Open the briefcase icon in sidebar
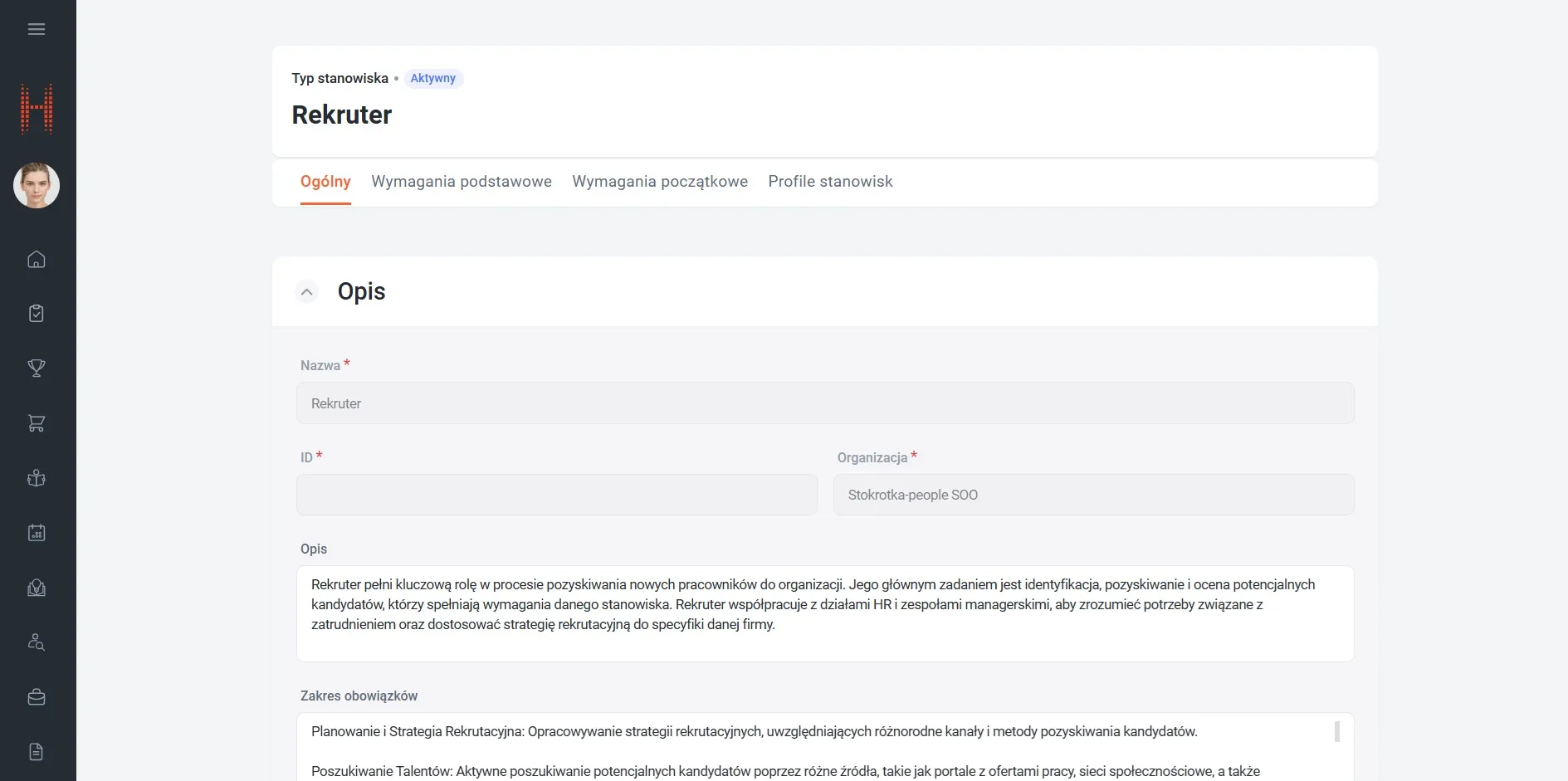Viewport: 1568px width, 781px height. [37, 697]
